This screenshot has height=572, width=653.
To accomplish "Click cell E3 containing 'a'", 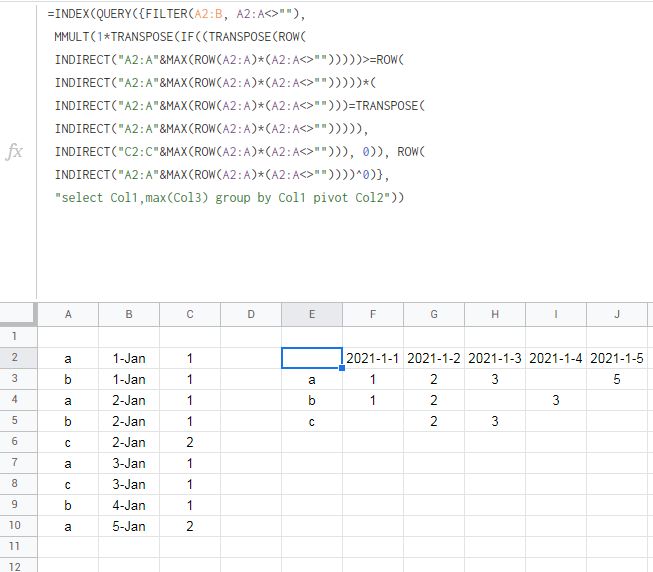I will 312,379.
